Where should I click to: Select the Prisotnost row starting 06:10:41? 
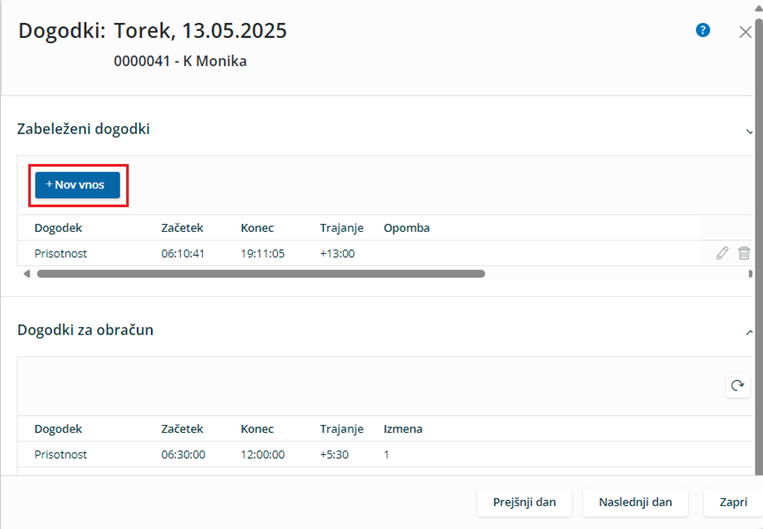click(x=384, y=253)
